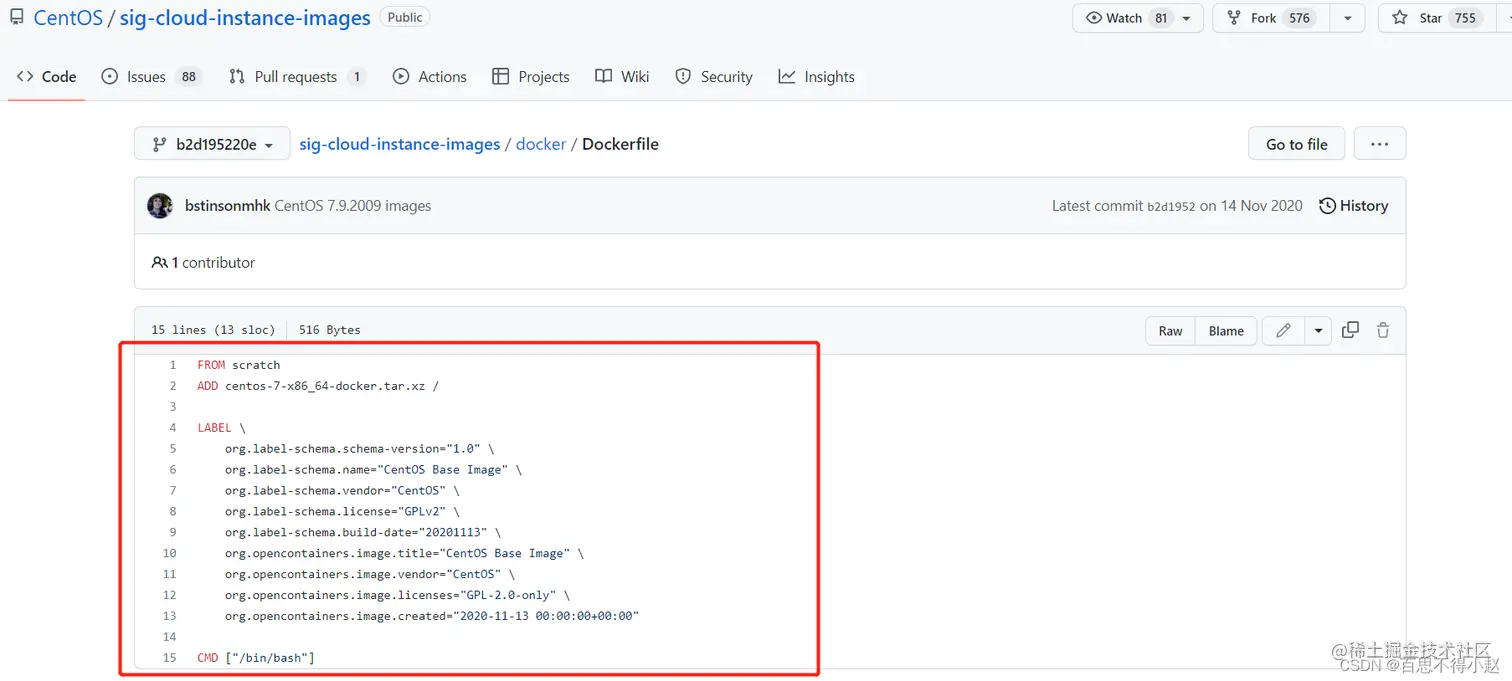
Task: Click the fork count 576
Action: 1299,18
